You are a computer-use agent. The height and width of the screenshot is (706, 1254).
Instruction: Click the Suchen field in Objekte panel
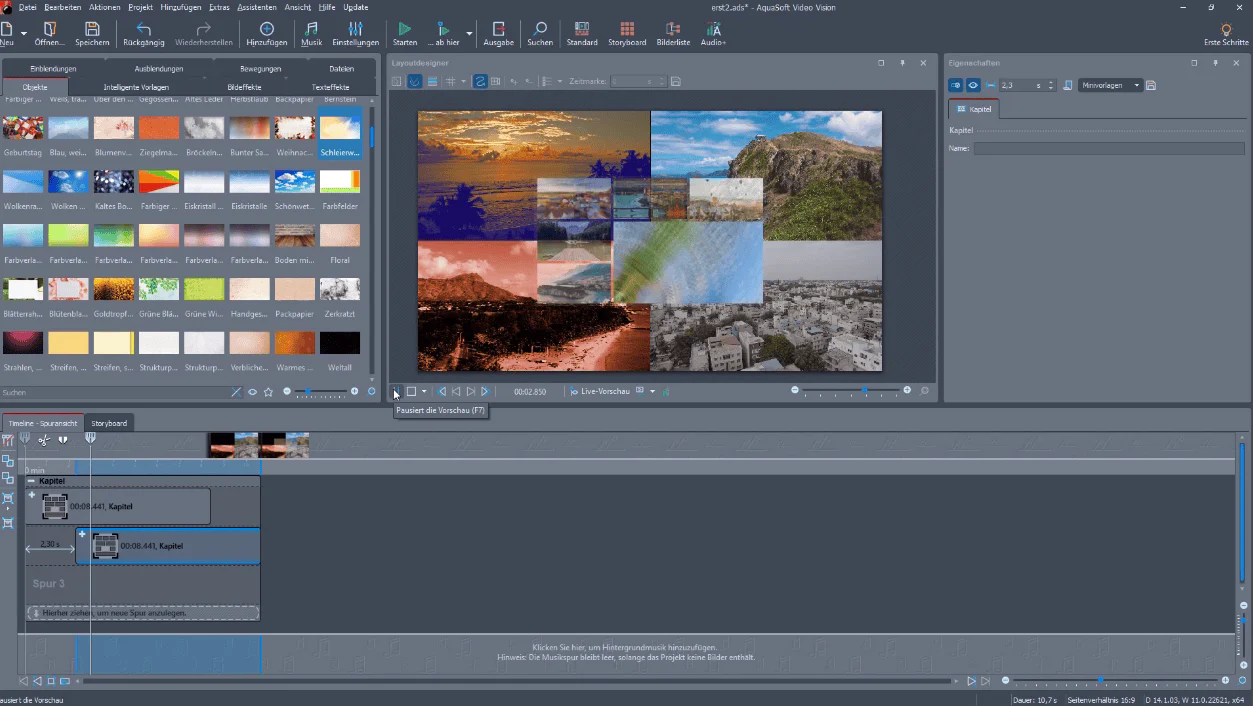tap(115, 392)
